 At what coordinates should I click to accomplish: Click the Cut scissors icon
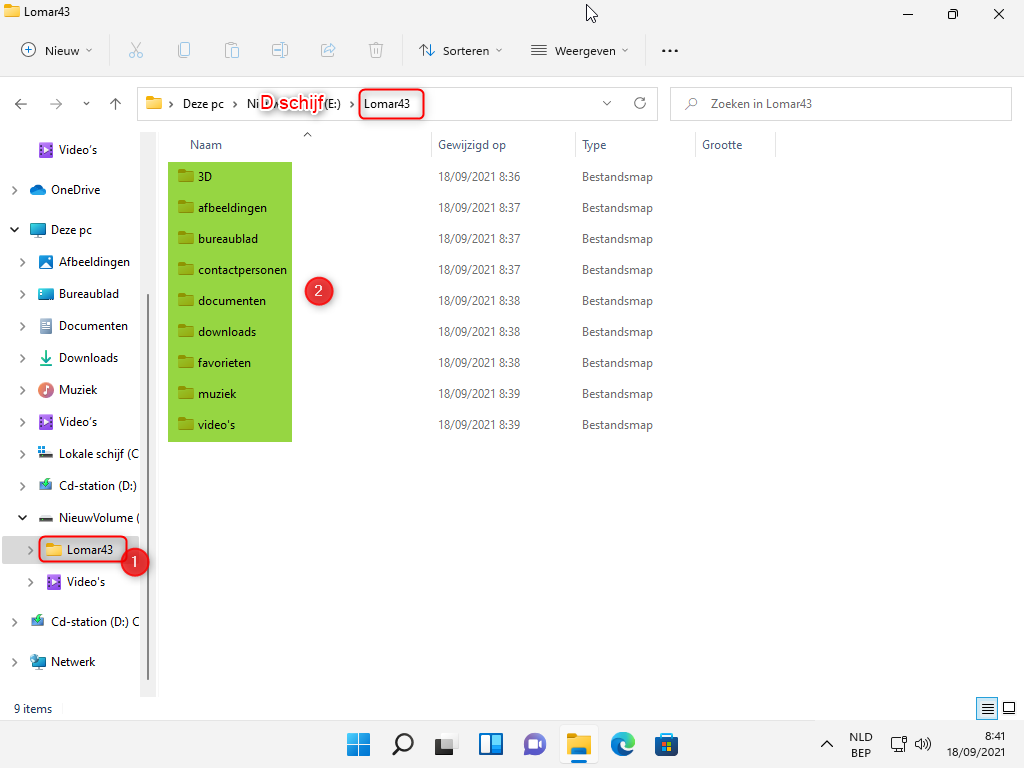(x=136, y=50)
